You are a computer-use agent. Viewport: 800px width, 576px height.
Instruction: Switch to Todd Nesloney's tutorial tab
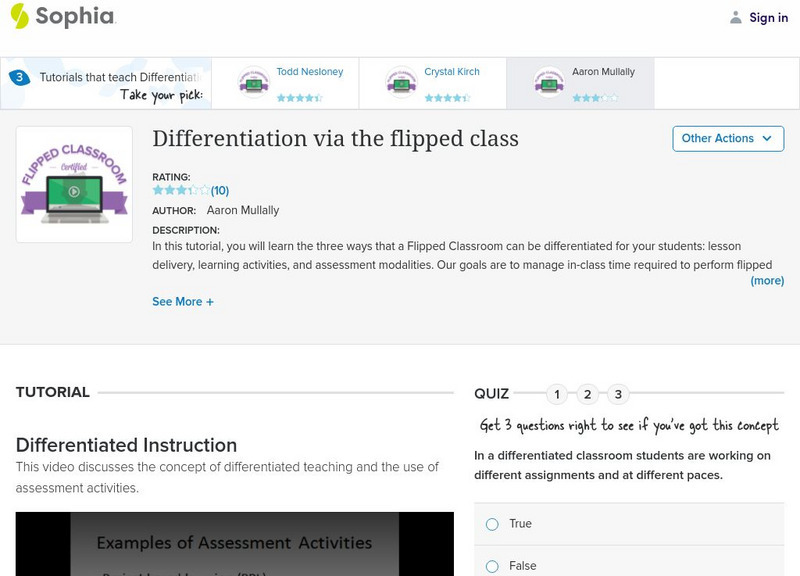coord(309,72)
